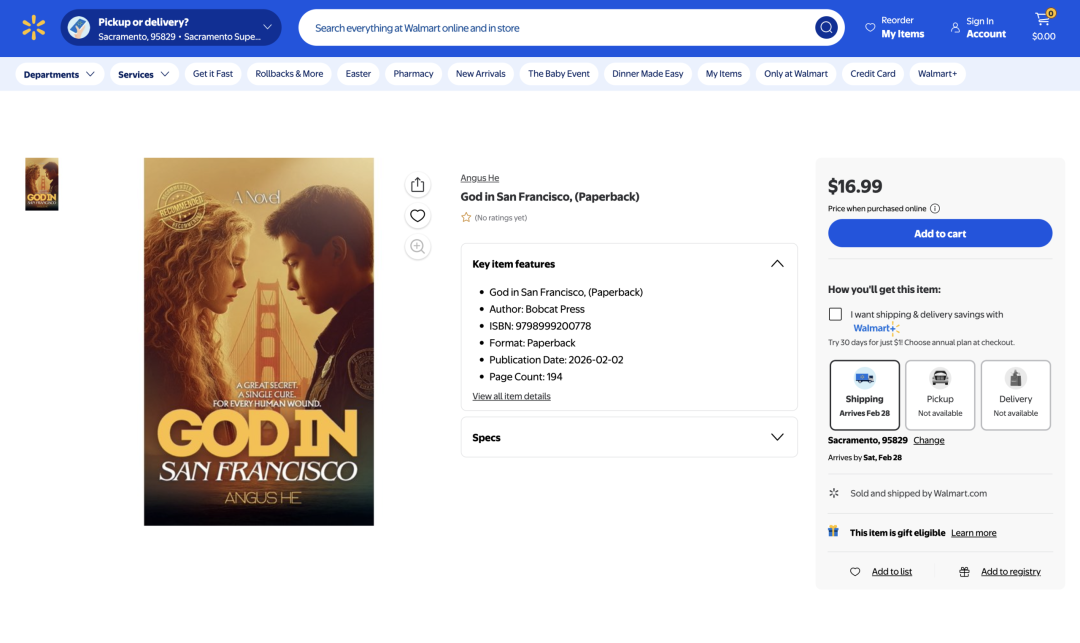Viewport: 1080px width, 643px height.
Task: Expand the Specs section
Action: point(777,437)
